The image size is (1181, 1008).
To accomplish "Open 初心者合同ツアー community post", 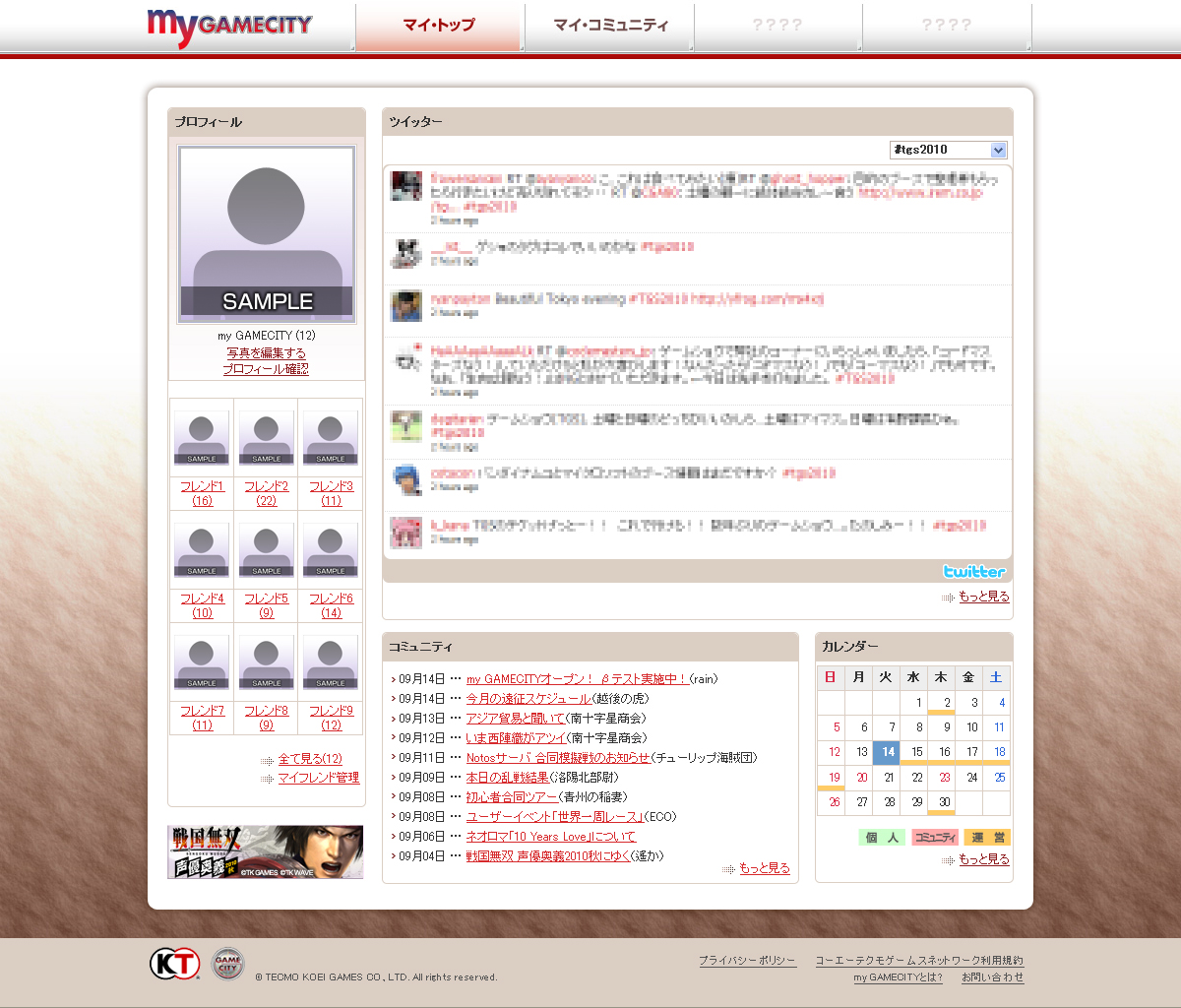I will (x=512, y=797).
